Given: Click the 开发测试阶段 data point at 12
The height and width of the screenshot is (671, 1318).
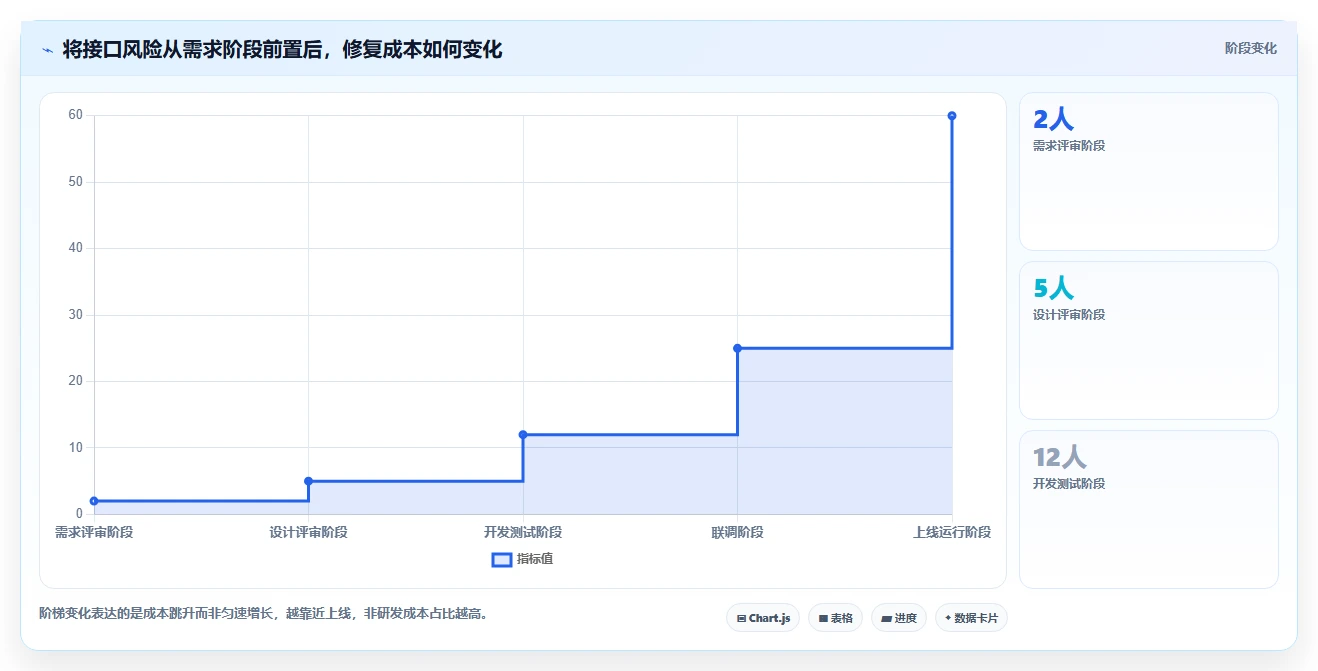Looking at the screenshot, I should (523, 434).
